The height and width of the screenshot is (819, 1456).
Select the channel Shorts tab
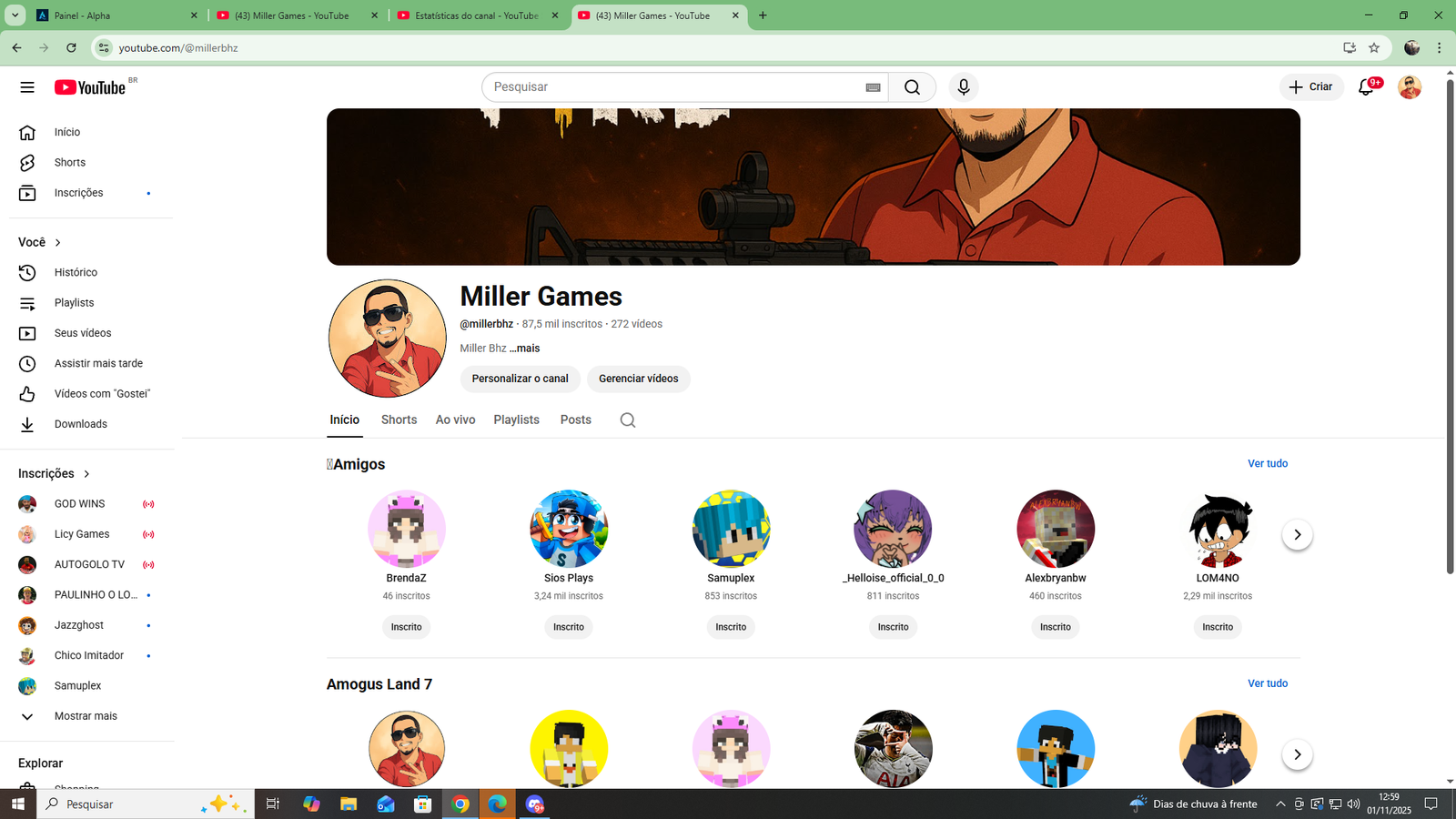click(399, 420)
